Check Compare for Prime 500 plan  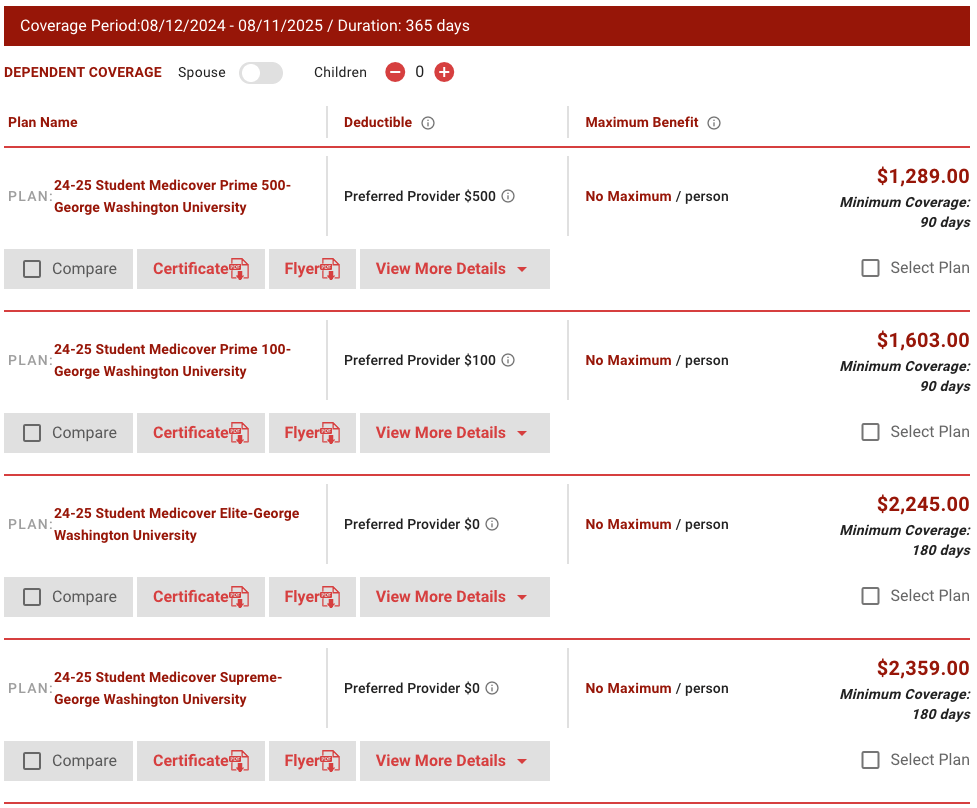point(32,269)
